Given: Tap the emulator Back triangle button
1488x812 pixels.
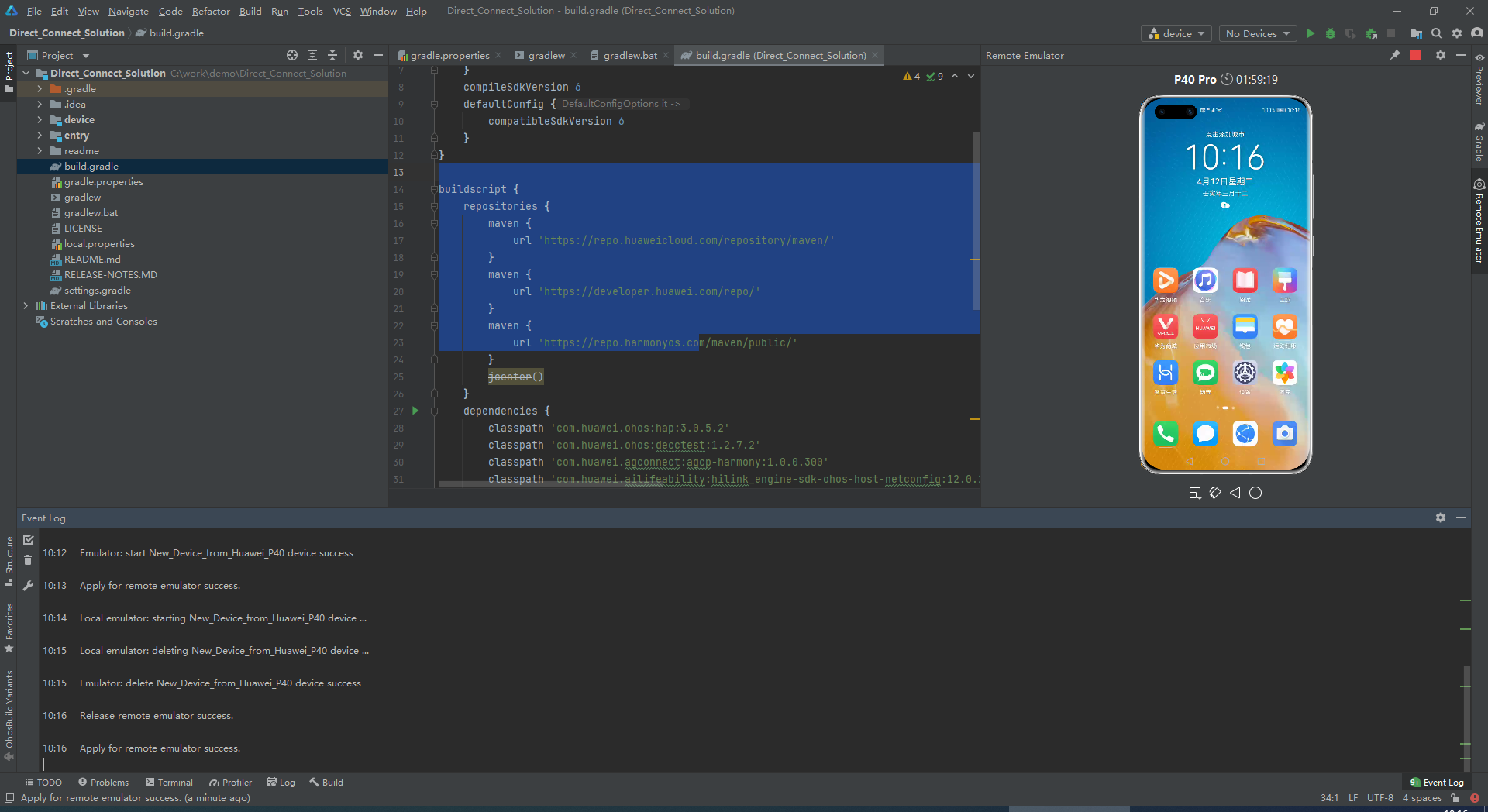Looking at the screenshot, I should (x=1235, y=493).
